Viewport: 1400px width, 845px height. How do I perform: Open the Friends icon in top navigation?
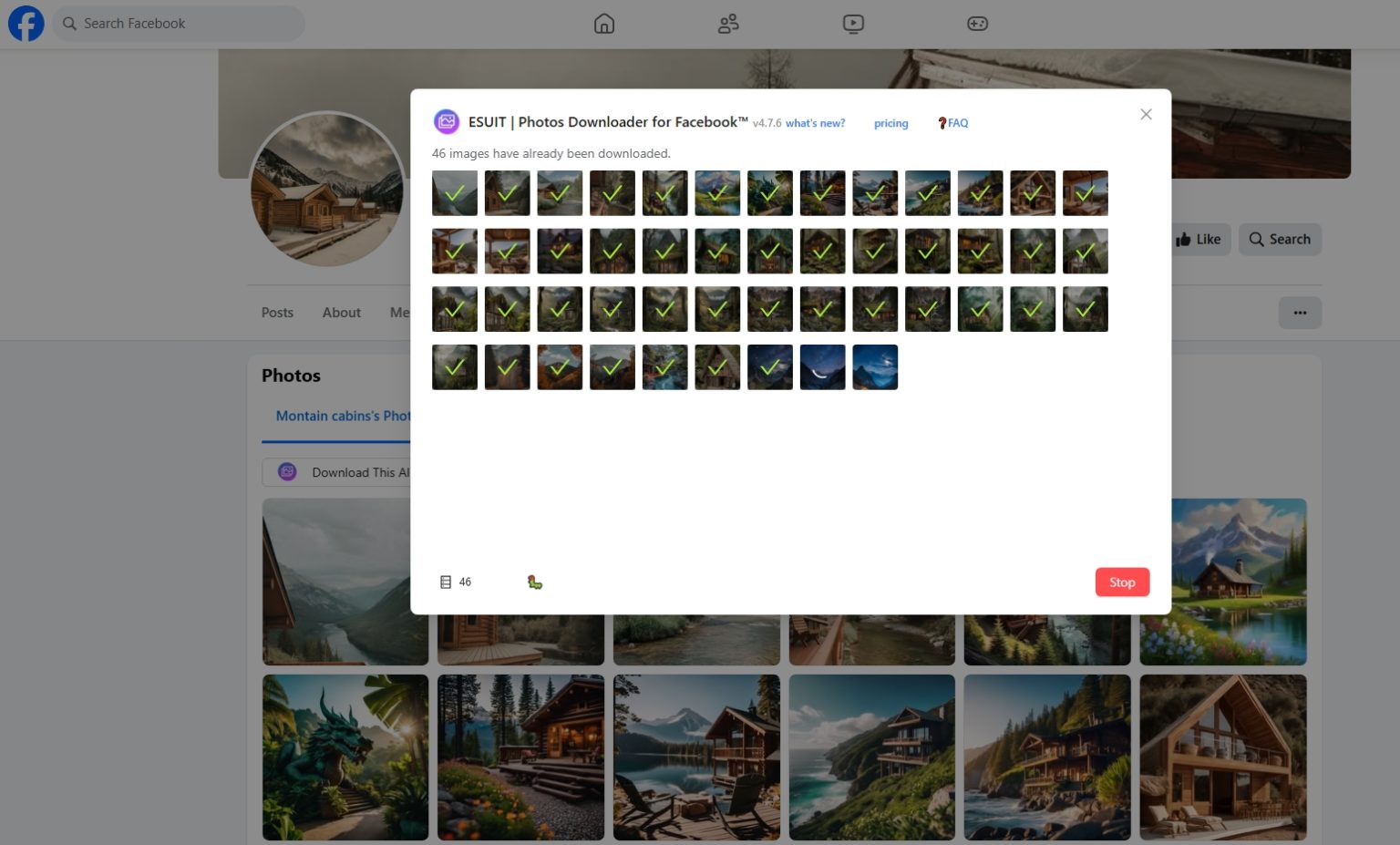(x=728, y=24)
